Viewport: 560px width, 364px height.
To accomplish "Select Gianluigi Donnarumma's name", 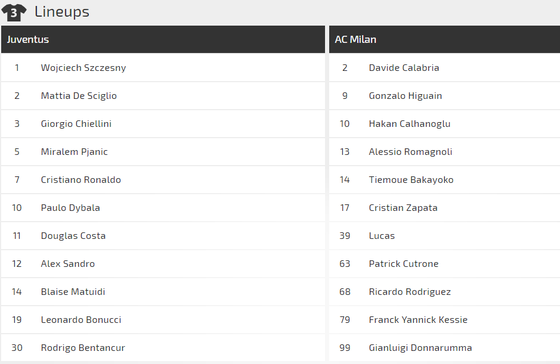I will [420, 348].
